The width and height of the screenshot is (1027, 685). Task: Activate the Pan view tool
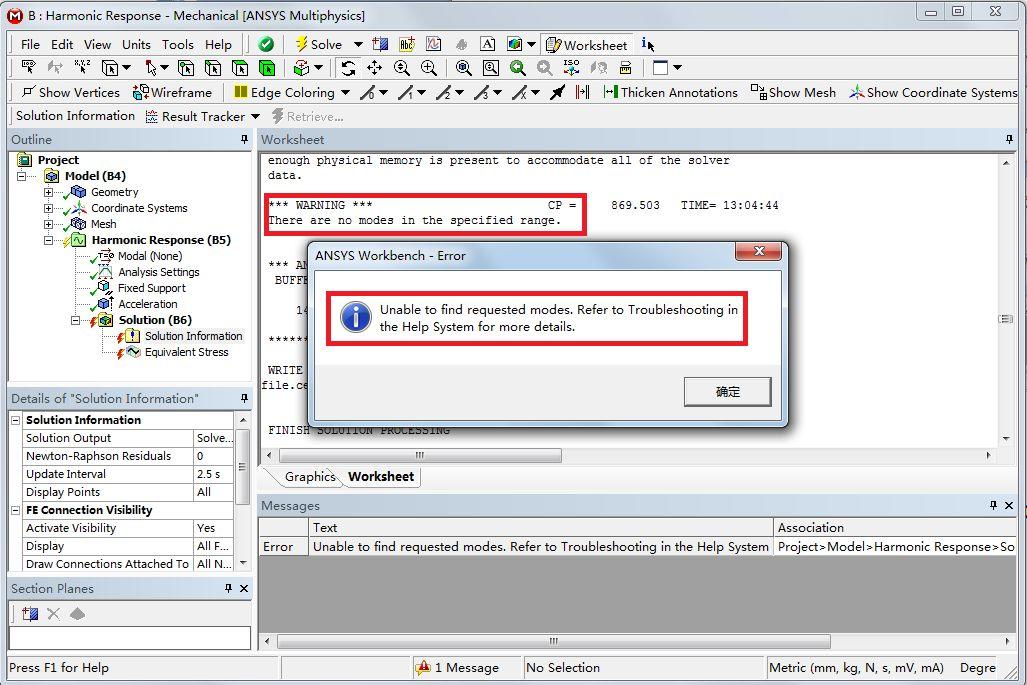[x=375, y=68]
